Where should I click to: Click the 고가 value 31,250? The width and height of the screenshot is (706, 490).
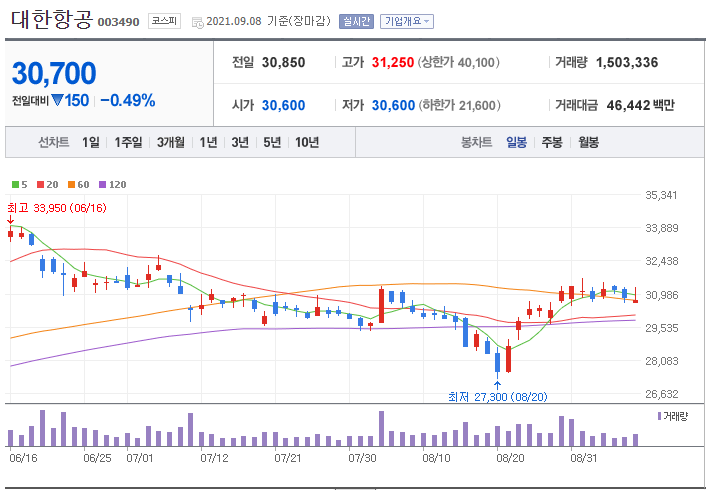393,62
